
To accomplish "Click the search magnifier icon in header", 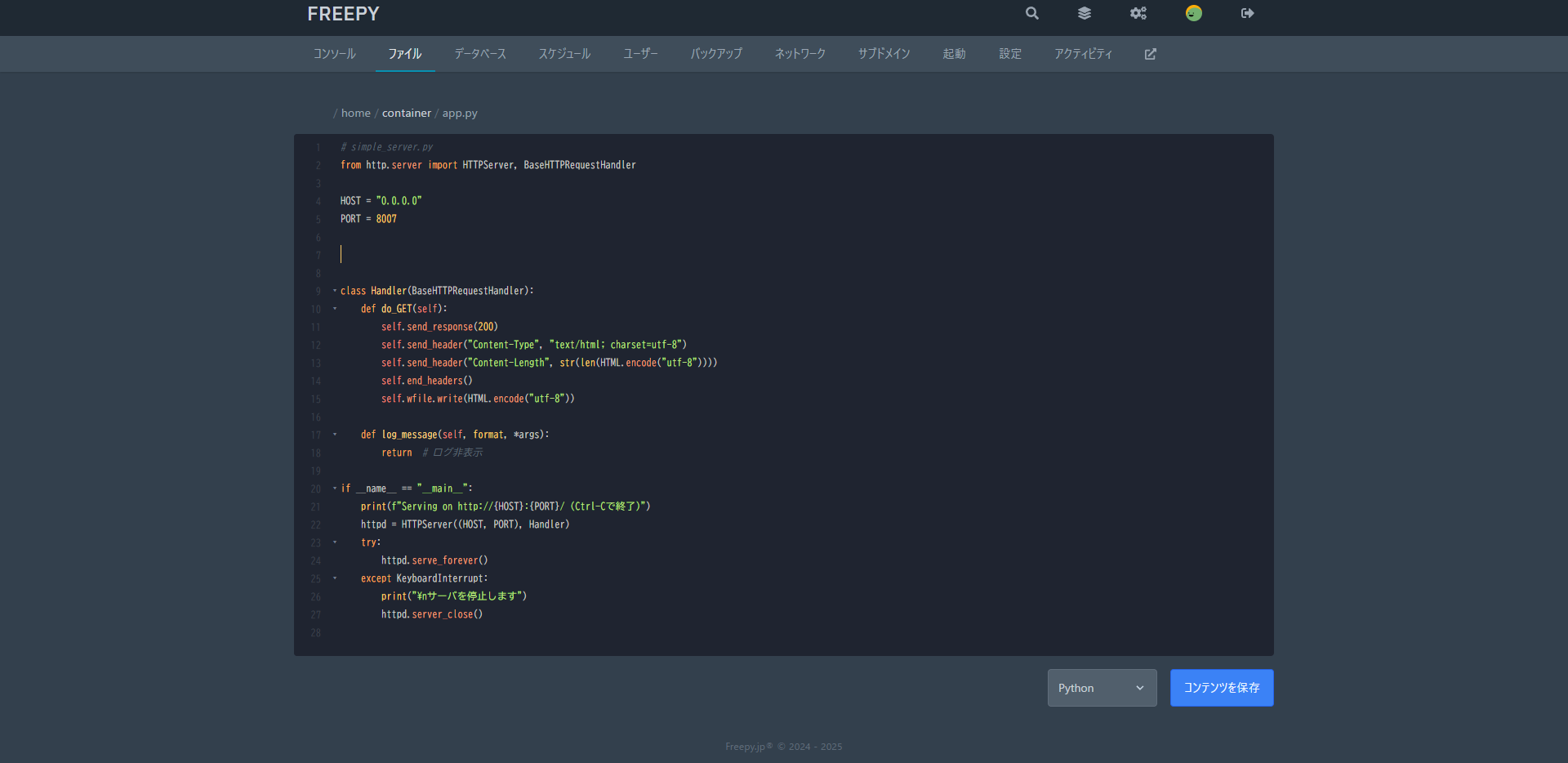I will point(1032,13).
